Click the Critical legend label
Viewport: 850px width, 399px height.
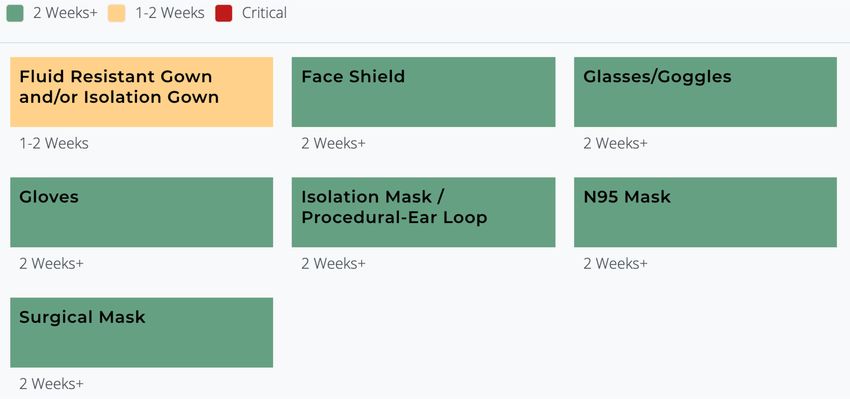pos(264,13)
